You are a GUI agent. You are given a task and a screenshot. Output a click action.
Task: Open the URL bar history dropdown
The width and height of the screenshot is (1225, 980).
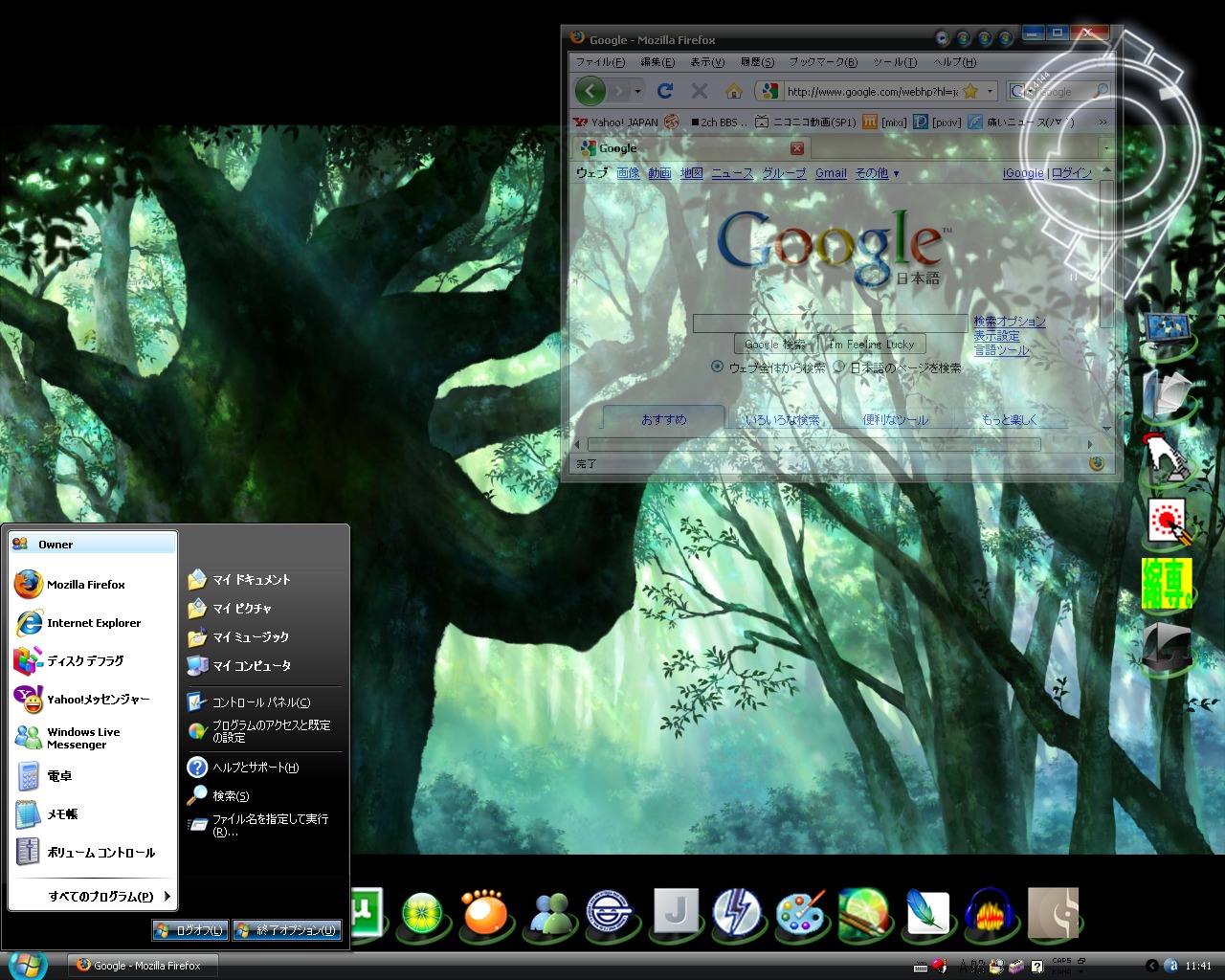coord(990,91)
